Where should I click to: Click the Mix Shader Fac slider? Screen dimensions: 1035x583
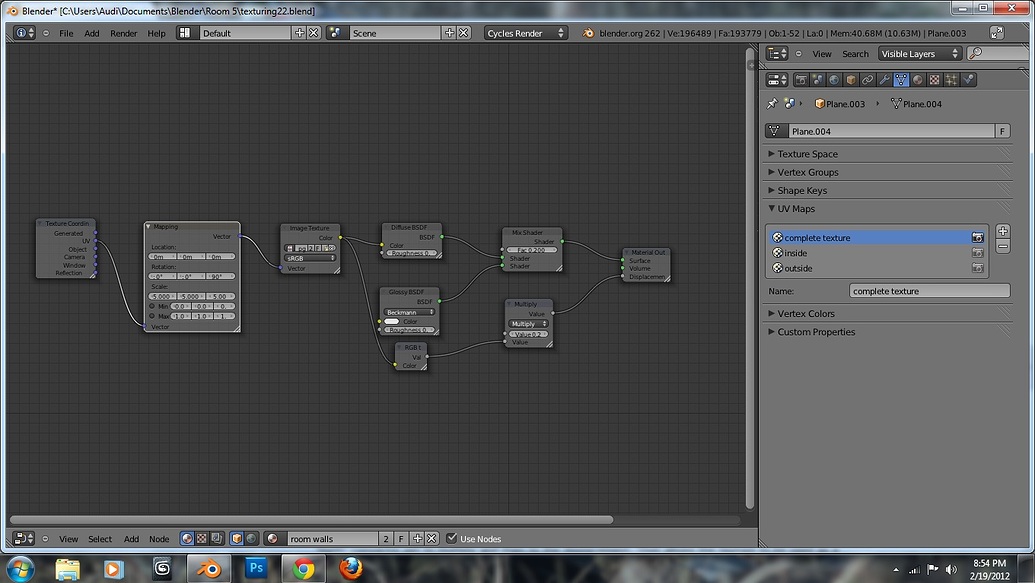point(532,250)
